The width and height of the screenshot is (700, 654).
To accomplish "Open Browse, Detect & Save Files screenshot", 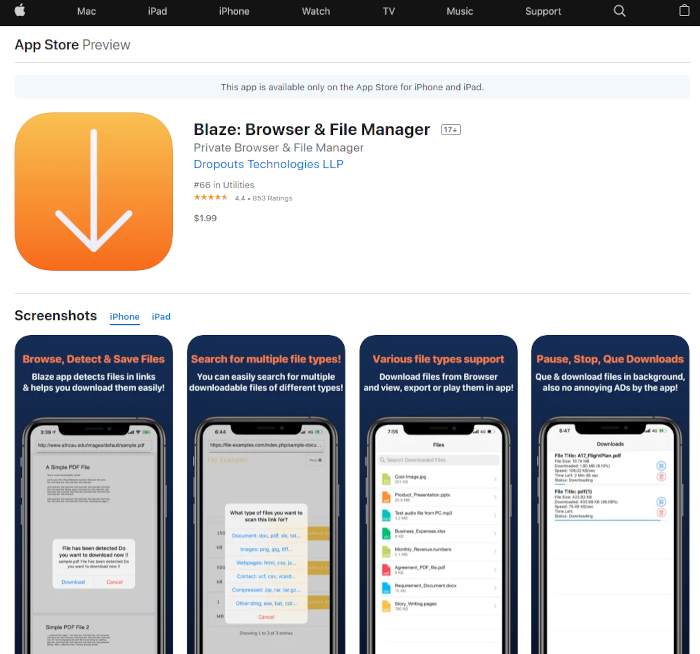I will click(x=94, y=494).
